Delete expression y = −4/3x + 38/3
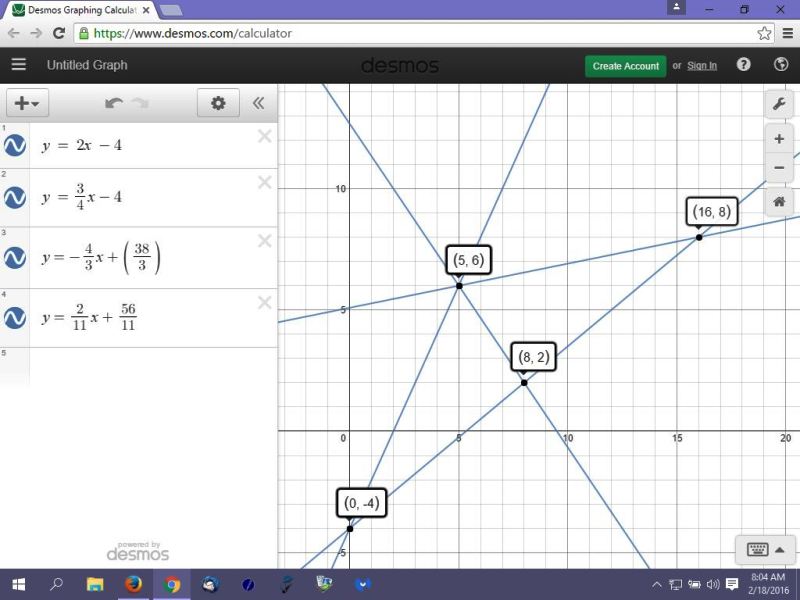The height and width of the screenshot is (600, 800). click(264, 240)
